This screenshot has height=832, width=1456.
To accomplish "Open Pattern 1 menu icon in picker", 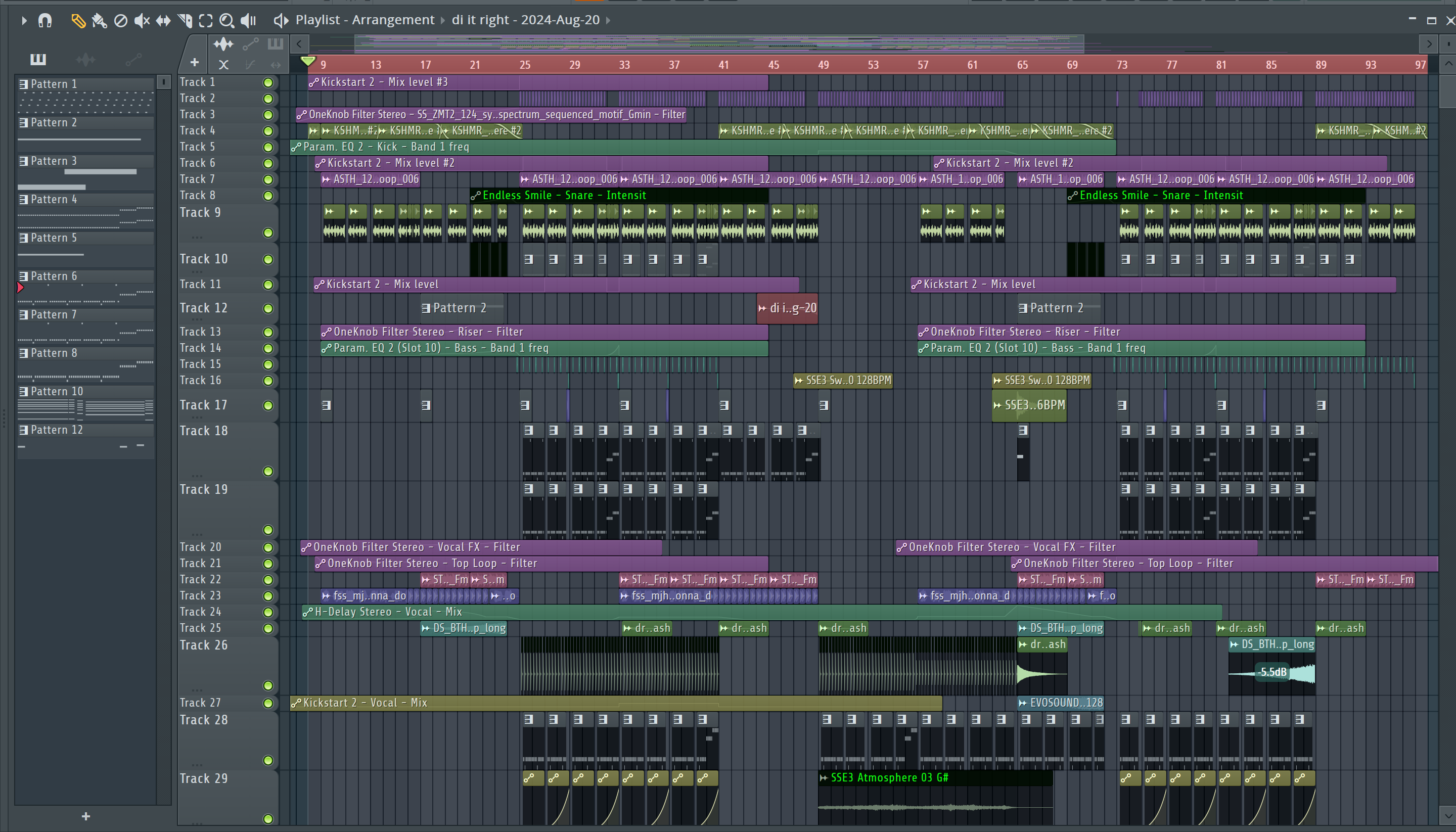I will coord(23,84).
